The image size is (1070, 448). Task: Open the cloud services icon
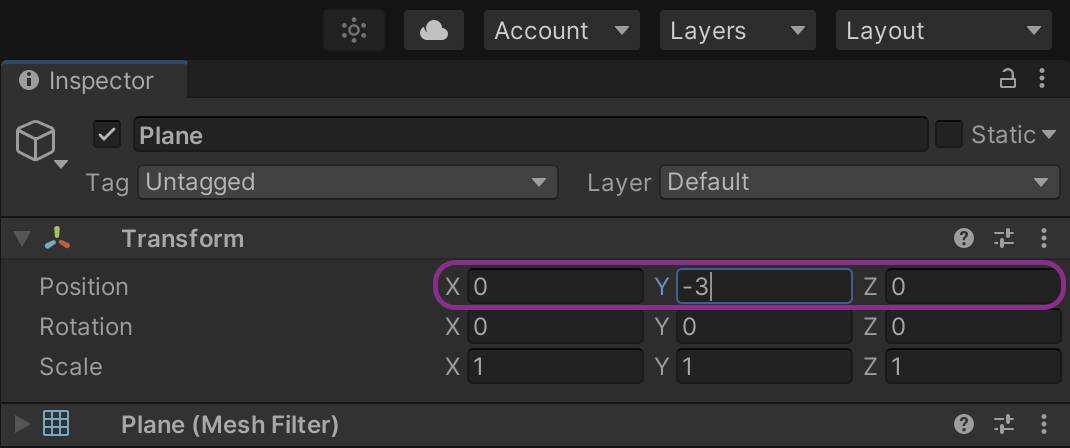(x=433, y=30)
